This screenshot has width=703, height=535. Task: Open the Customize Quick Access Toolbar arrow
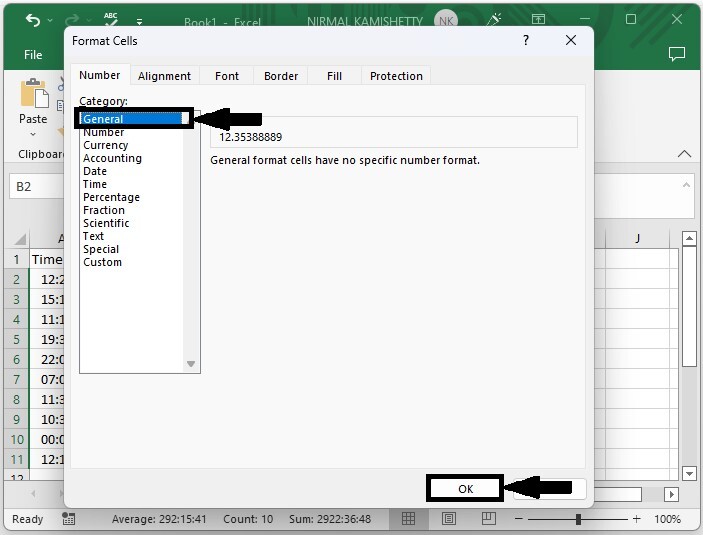(139, 21)
